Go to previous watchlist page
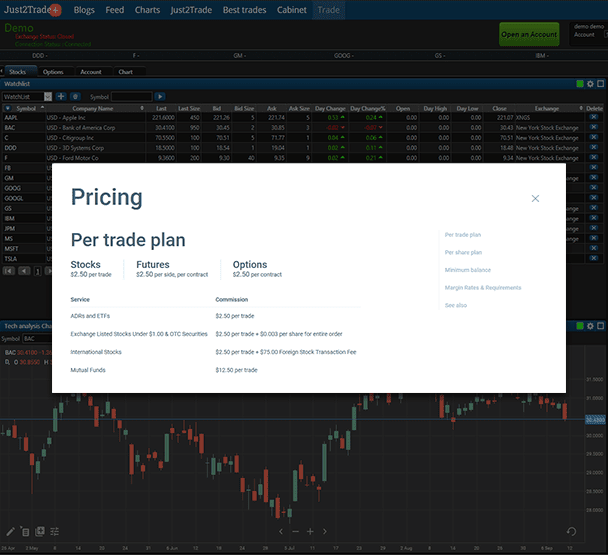Image resolution: width=608 pixels, height=555 pixels. [x=24, y=271]
